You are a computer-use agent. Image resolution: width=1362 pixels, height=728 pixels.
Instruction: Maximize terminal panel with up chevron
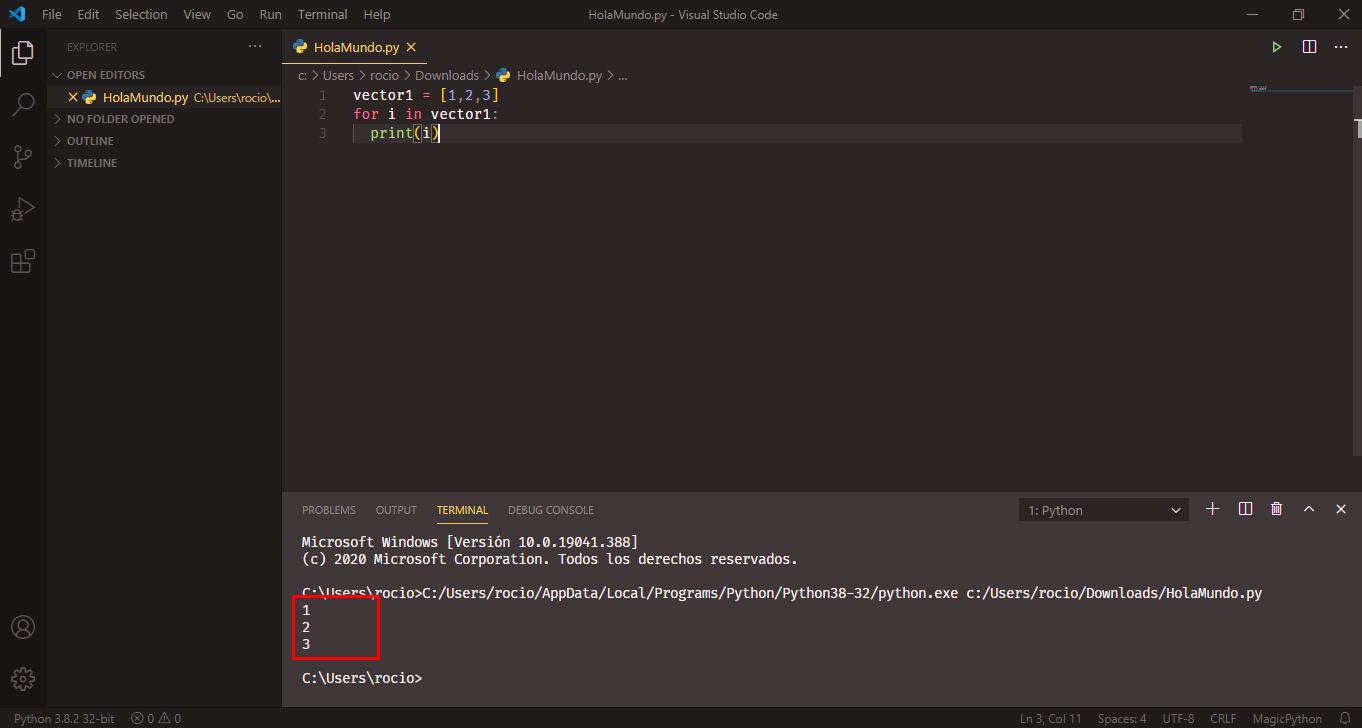tap(1309, 509)
